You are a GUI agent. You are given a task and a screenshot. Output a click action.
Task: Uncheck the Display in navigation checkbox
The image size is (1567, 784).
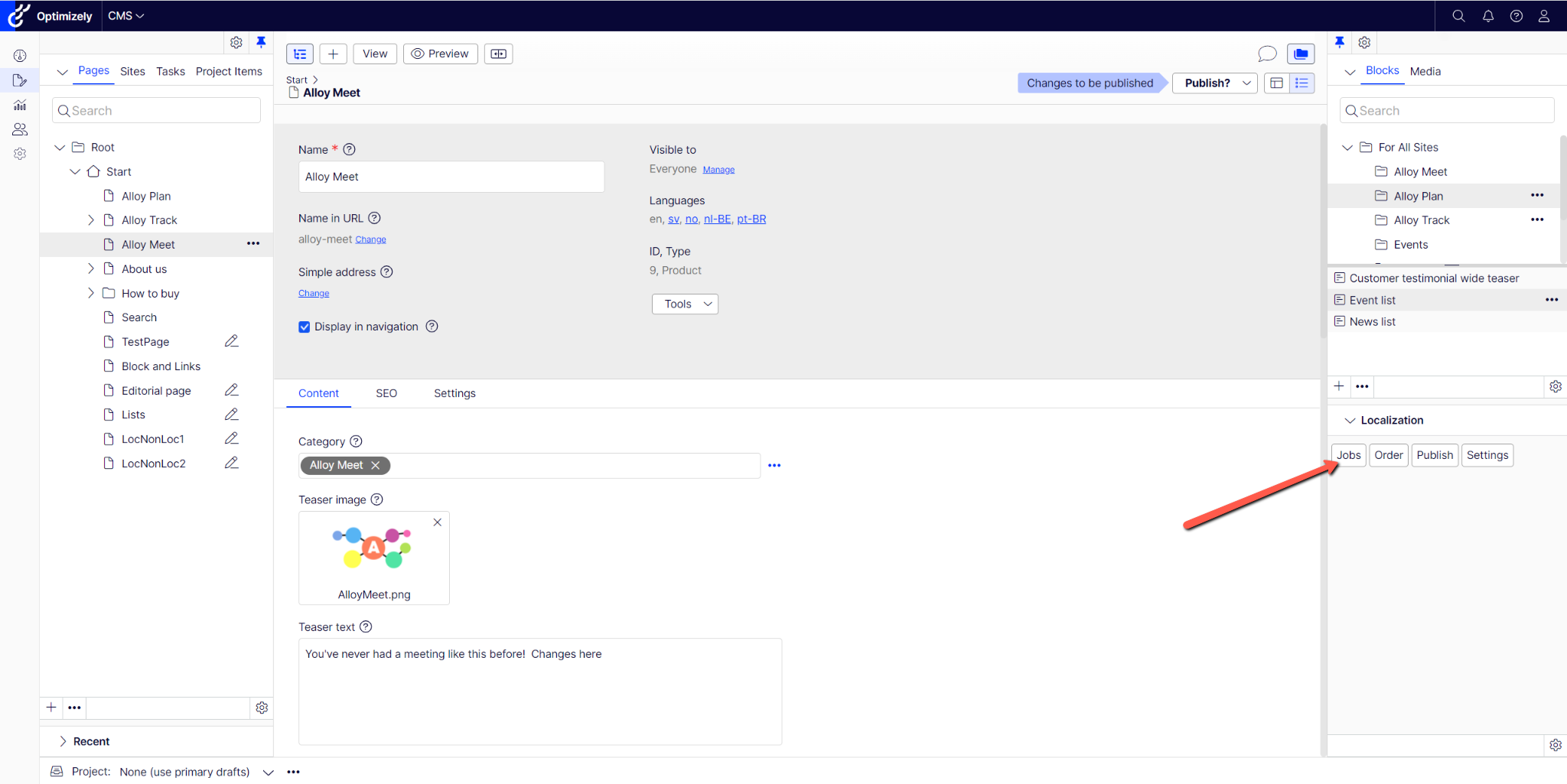pyautogui.click(x=305, y=327)
